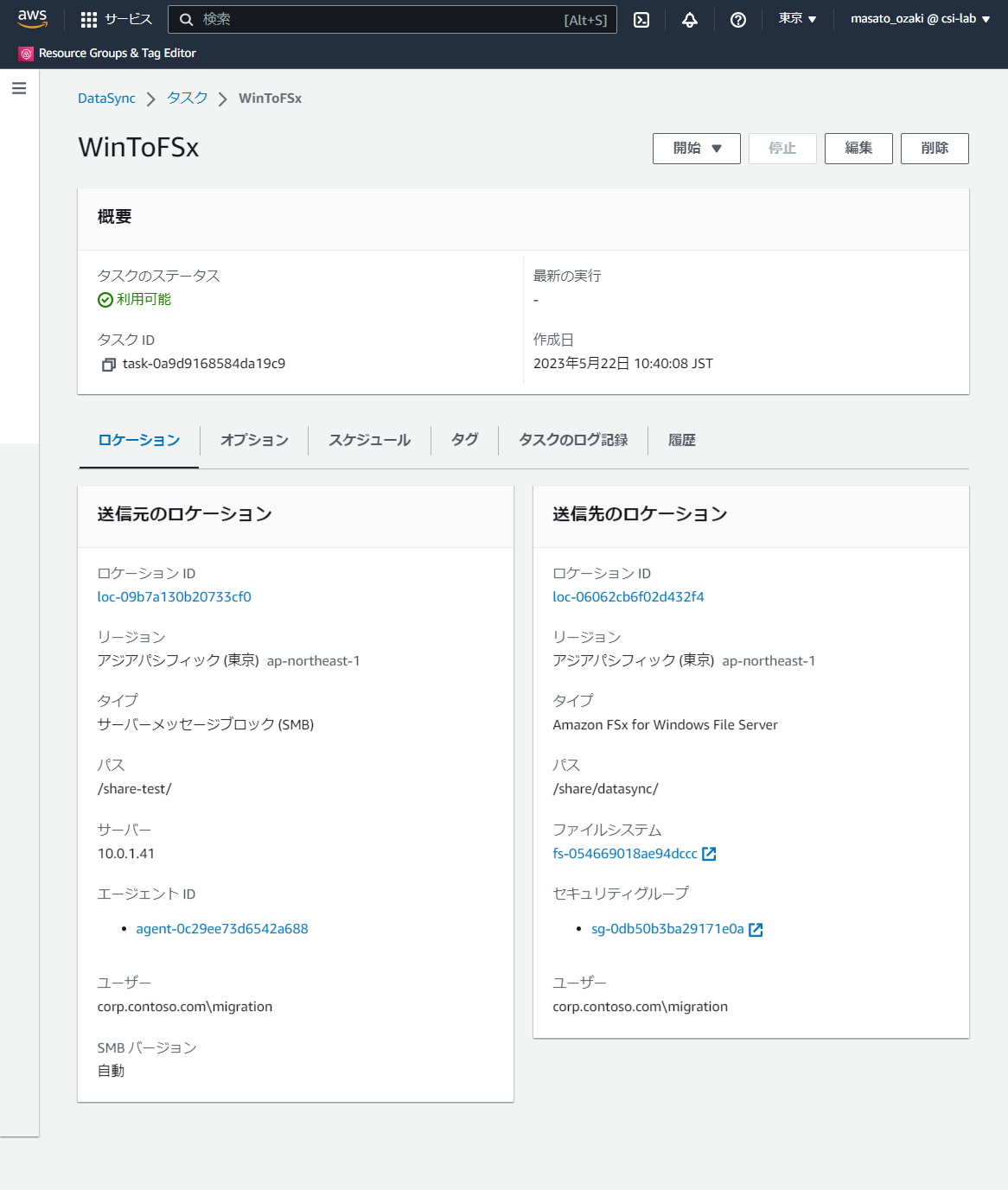The height and width of the screenshot is (1190, 1008).
Task: Open Resource Groups & Tag Editor shortcut
Action: (108, 54)
